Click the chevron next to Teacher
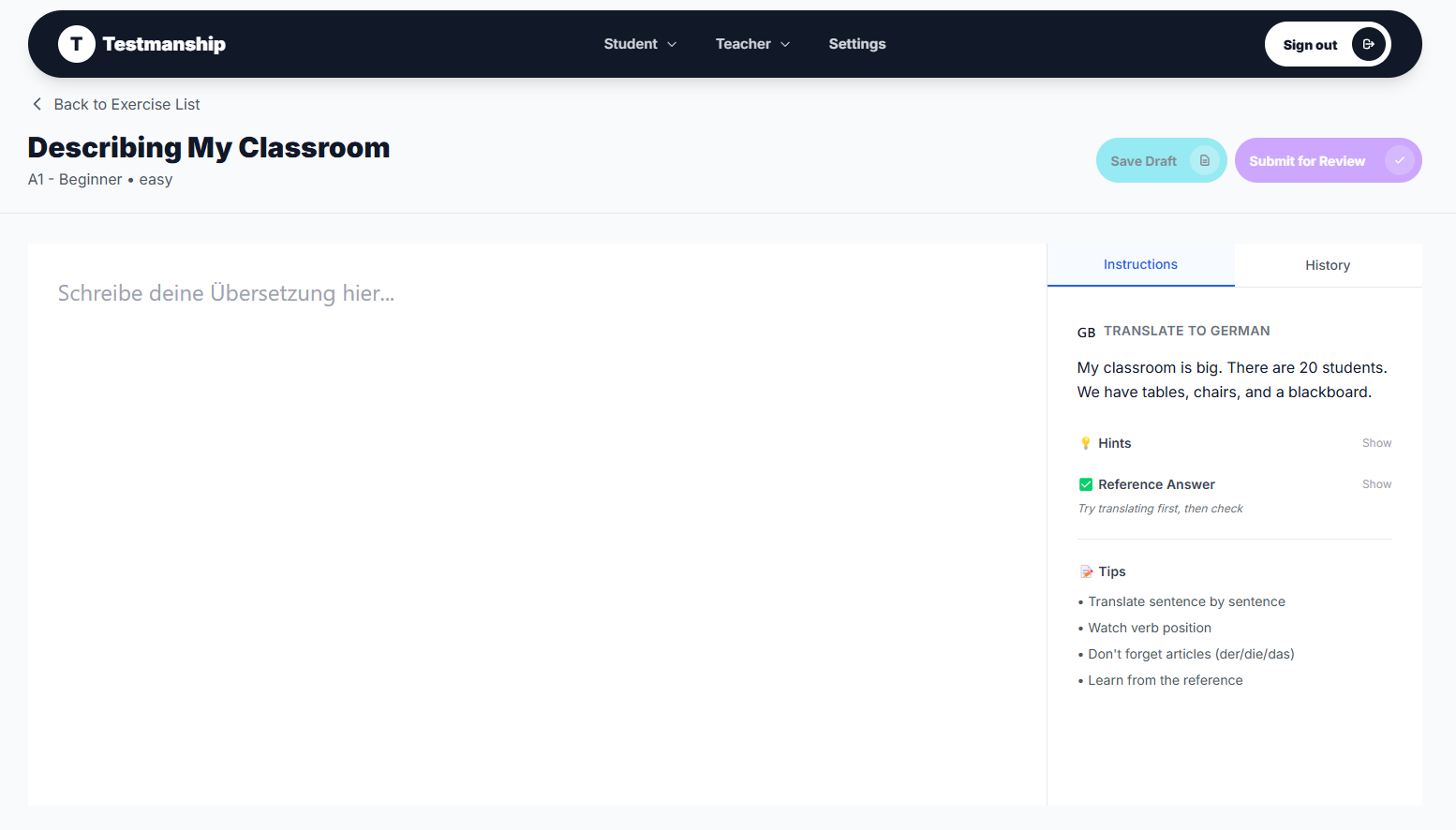Screen dimensions: 1456x830 click(785, 44)
